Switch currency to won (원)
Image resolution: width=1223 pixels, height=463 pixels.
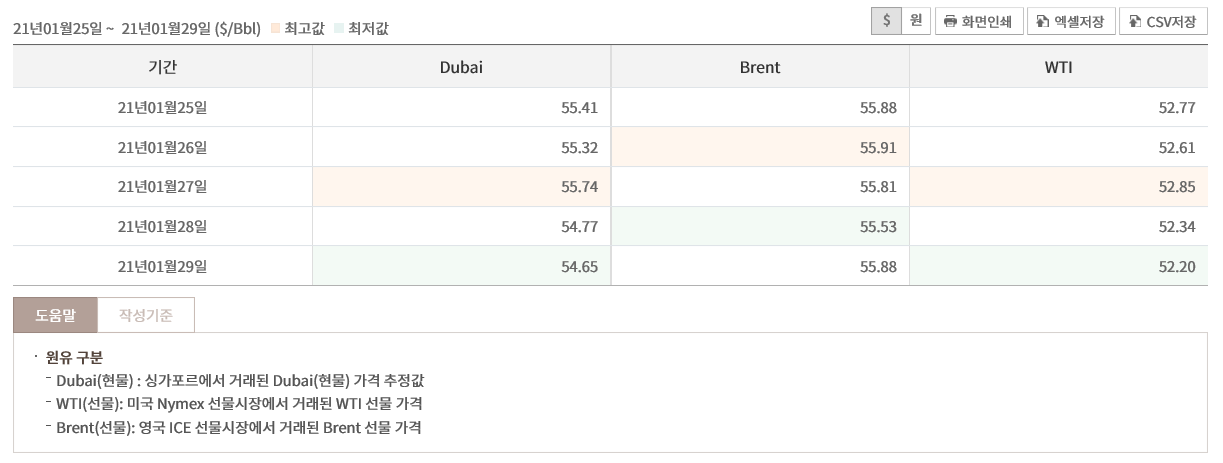[915, 21]
